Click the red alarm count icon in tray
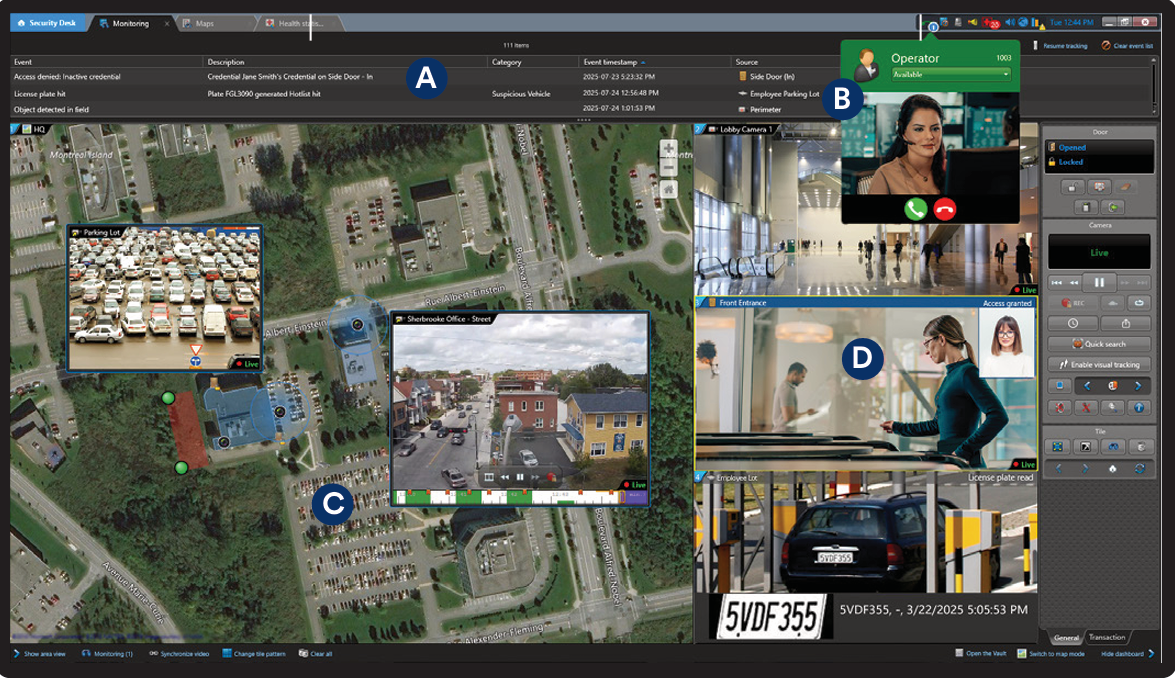Screen dimensions: 1175x678 point(991,23)
